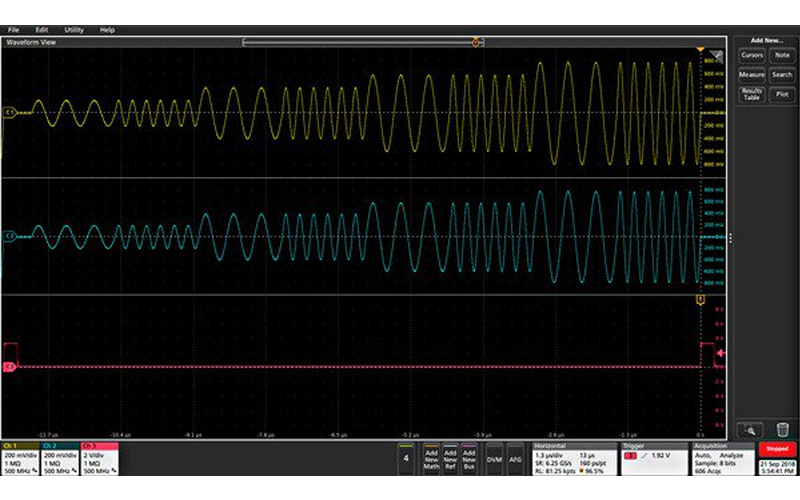Viewport: 800px width, 500px height.
Task: Click the Waveform View title label
Action: 31,42
